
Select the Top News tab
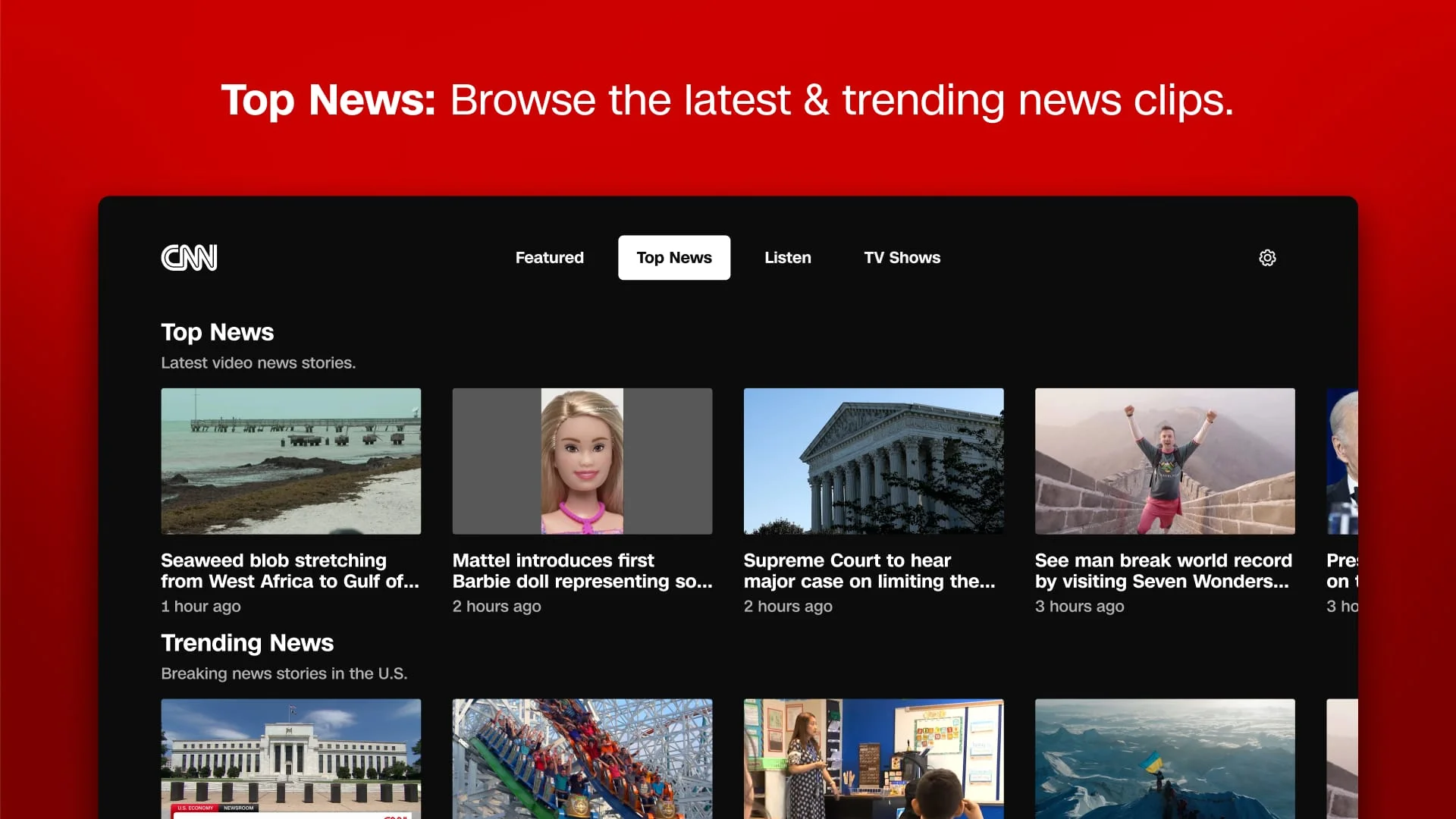[x=673, y=258]
